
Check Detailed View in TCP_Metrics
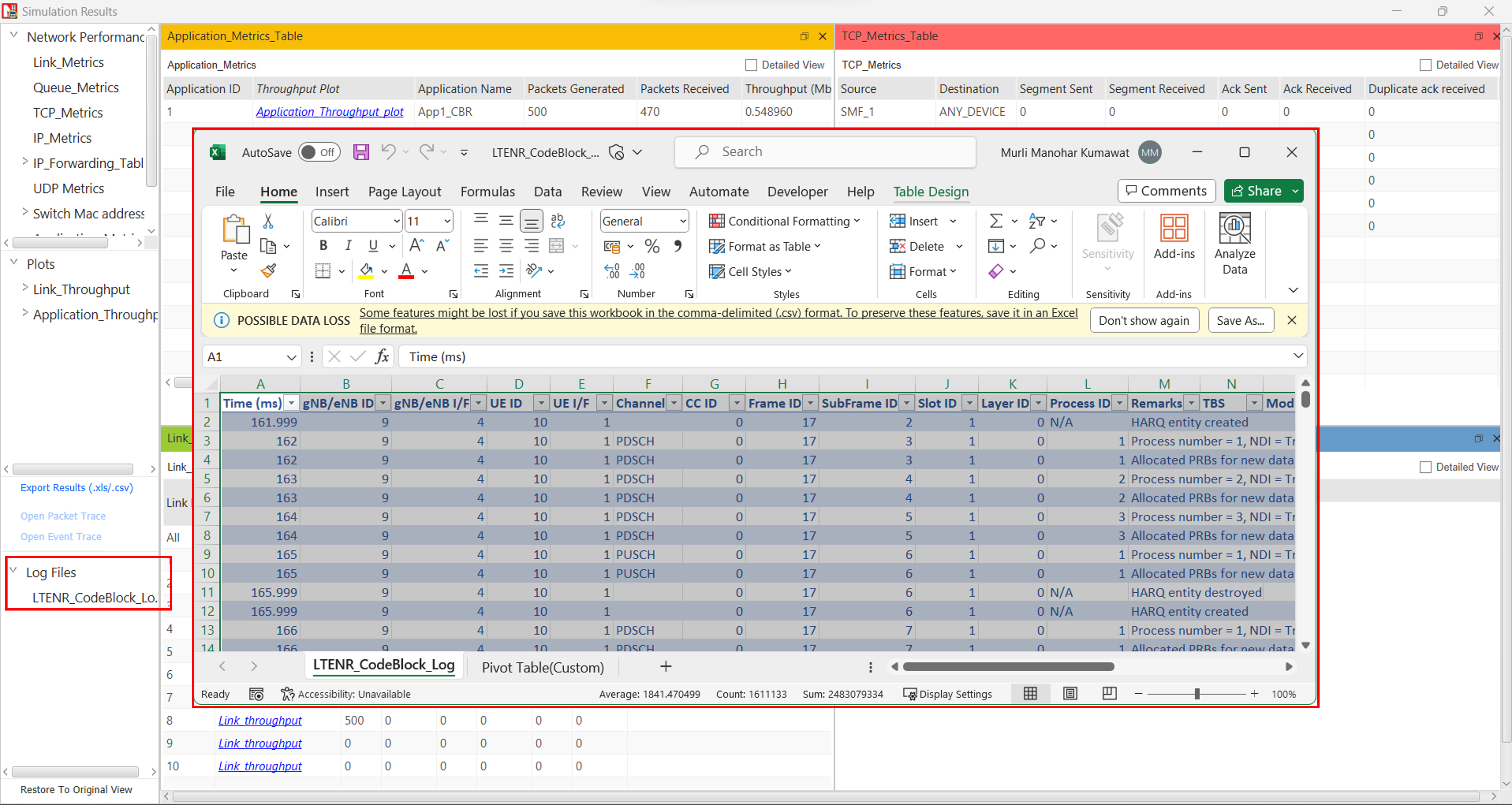click(1425, 65)
